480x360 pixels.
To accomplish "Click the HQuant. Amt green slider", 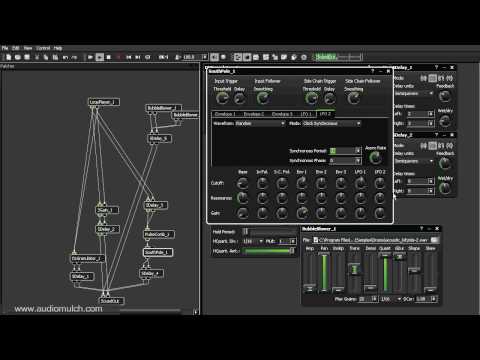I will (x=269, y=251).
